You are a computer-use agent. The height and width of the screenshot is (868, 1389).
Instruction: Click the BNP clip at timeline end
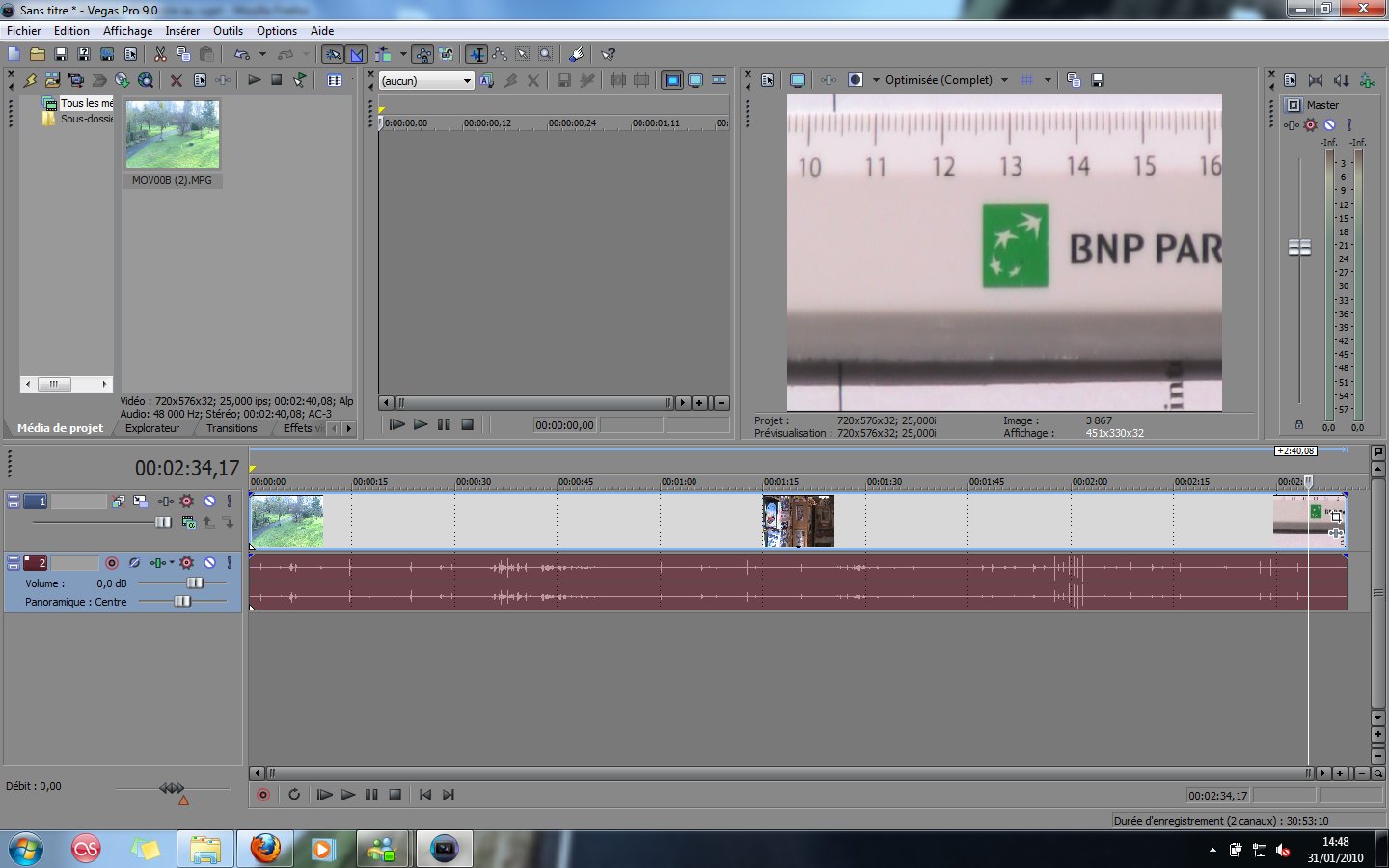(x=1309, y=521)
